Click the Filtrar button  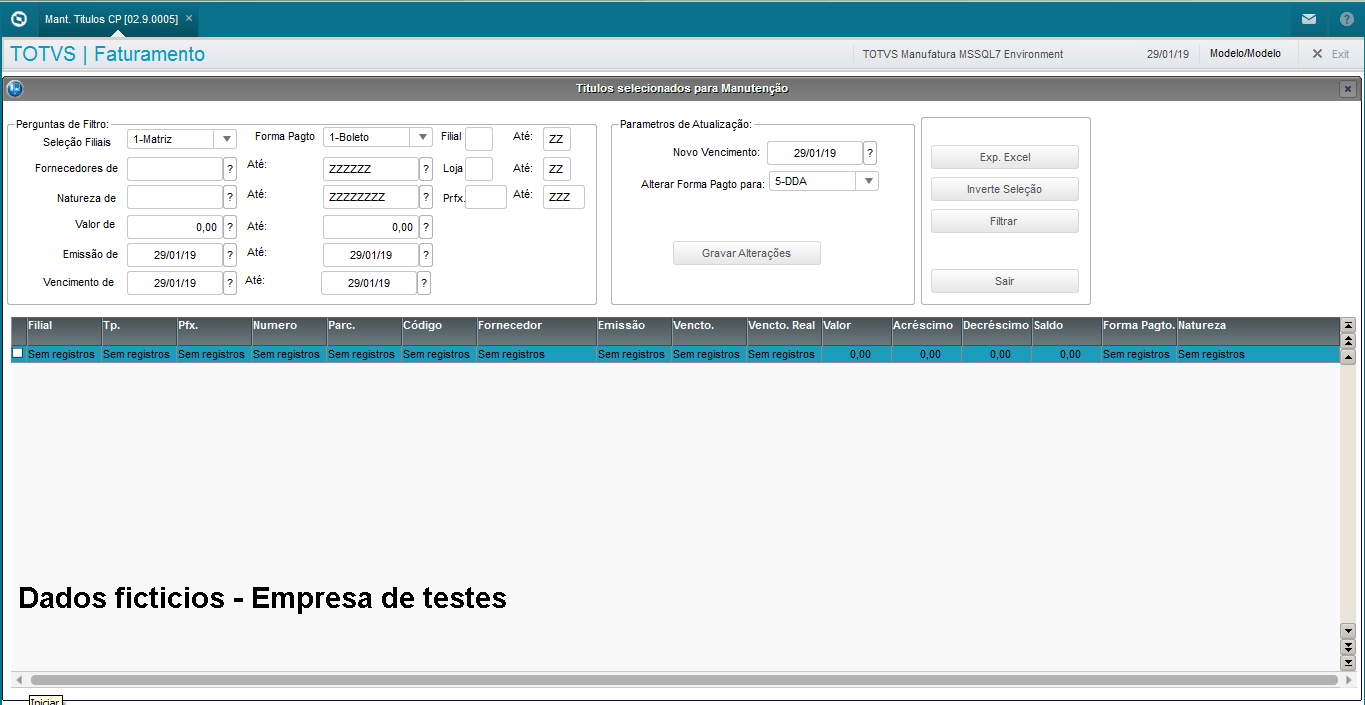1004,221
